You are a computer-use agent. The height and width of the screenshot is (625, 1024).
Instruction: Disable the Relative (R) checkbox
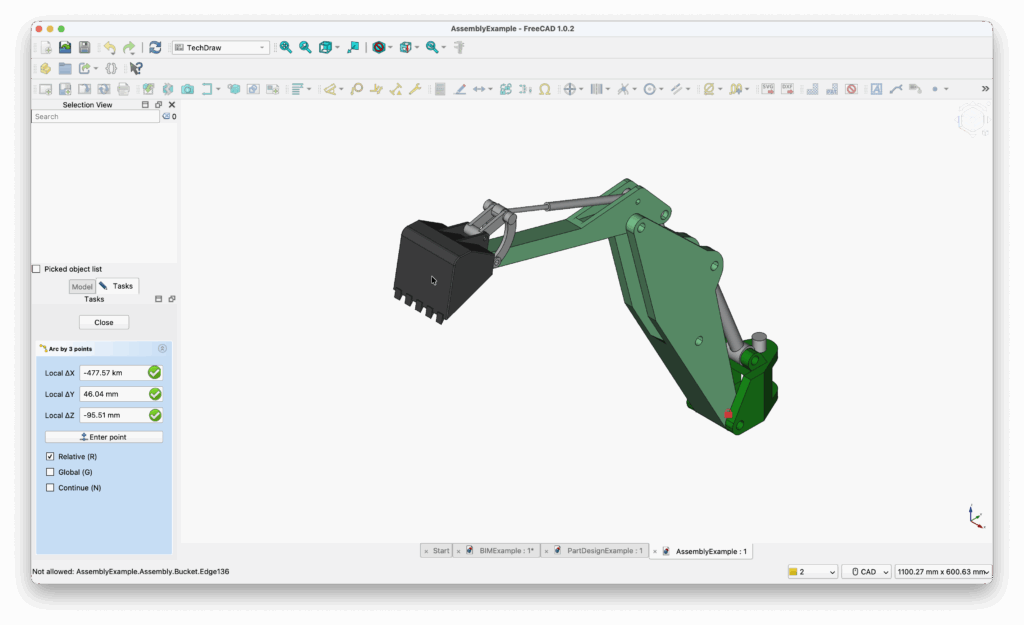pyautogui.click(x=50, y=456)
